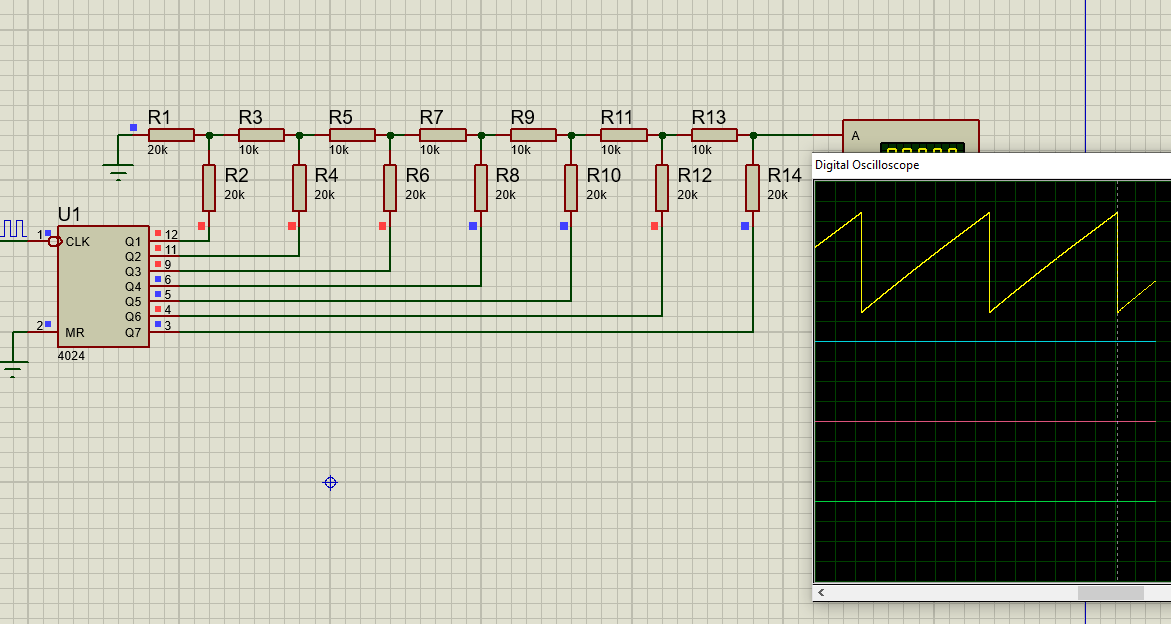The image size is (1171, 624).
Task: Click the R2 vertical resistor body
Action: 209,188
